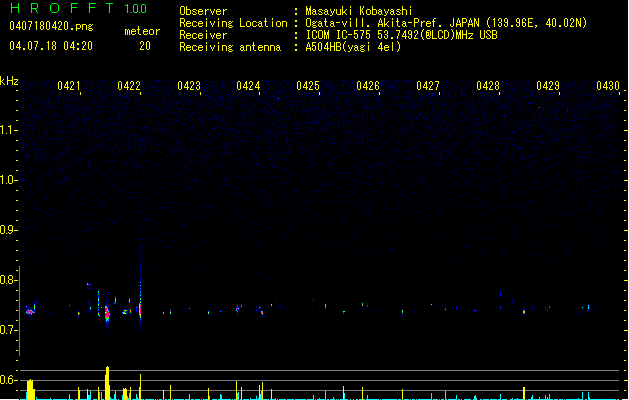Viewport: 629px width, 400px height.
Task: Click the 1.1 kHz frequency axis label
Action: tap(9, 130)
